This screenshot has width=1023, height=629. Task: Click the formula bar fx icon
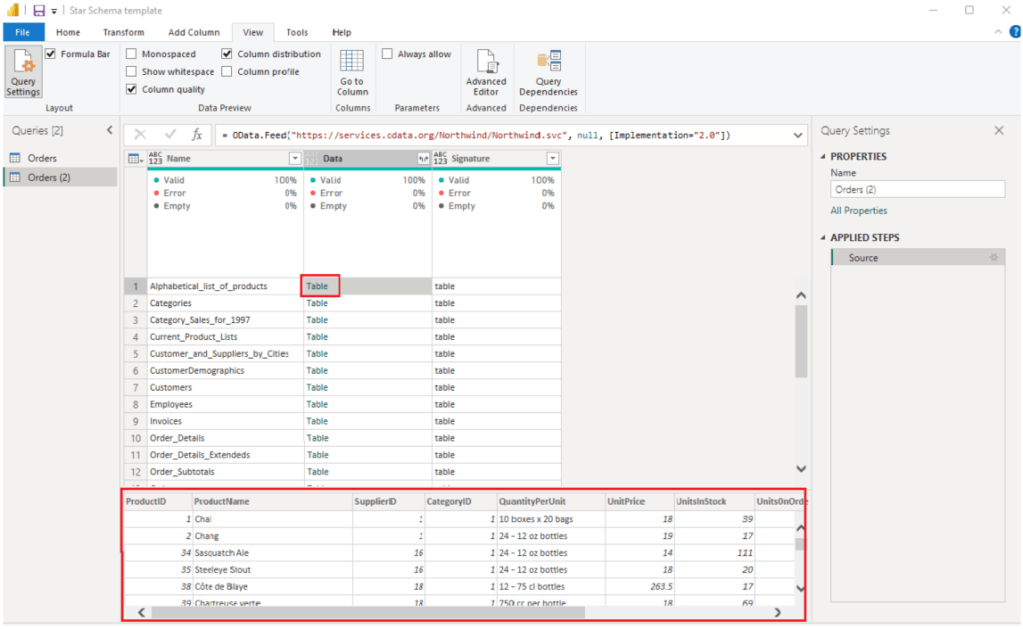click(x=197, y=135)
